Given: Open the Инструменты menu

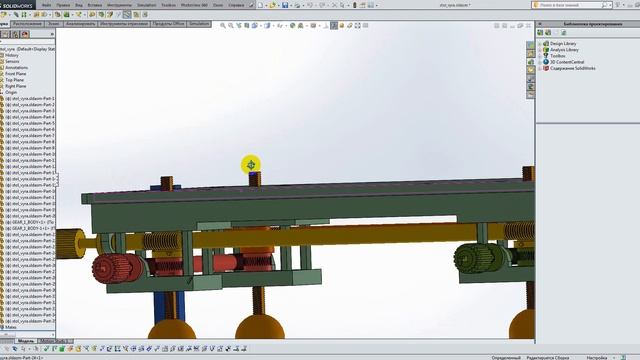Looking at the screenshot, I should pyautogui.click(x=119, y=5).
